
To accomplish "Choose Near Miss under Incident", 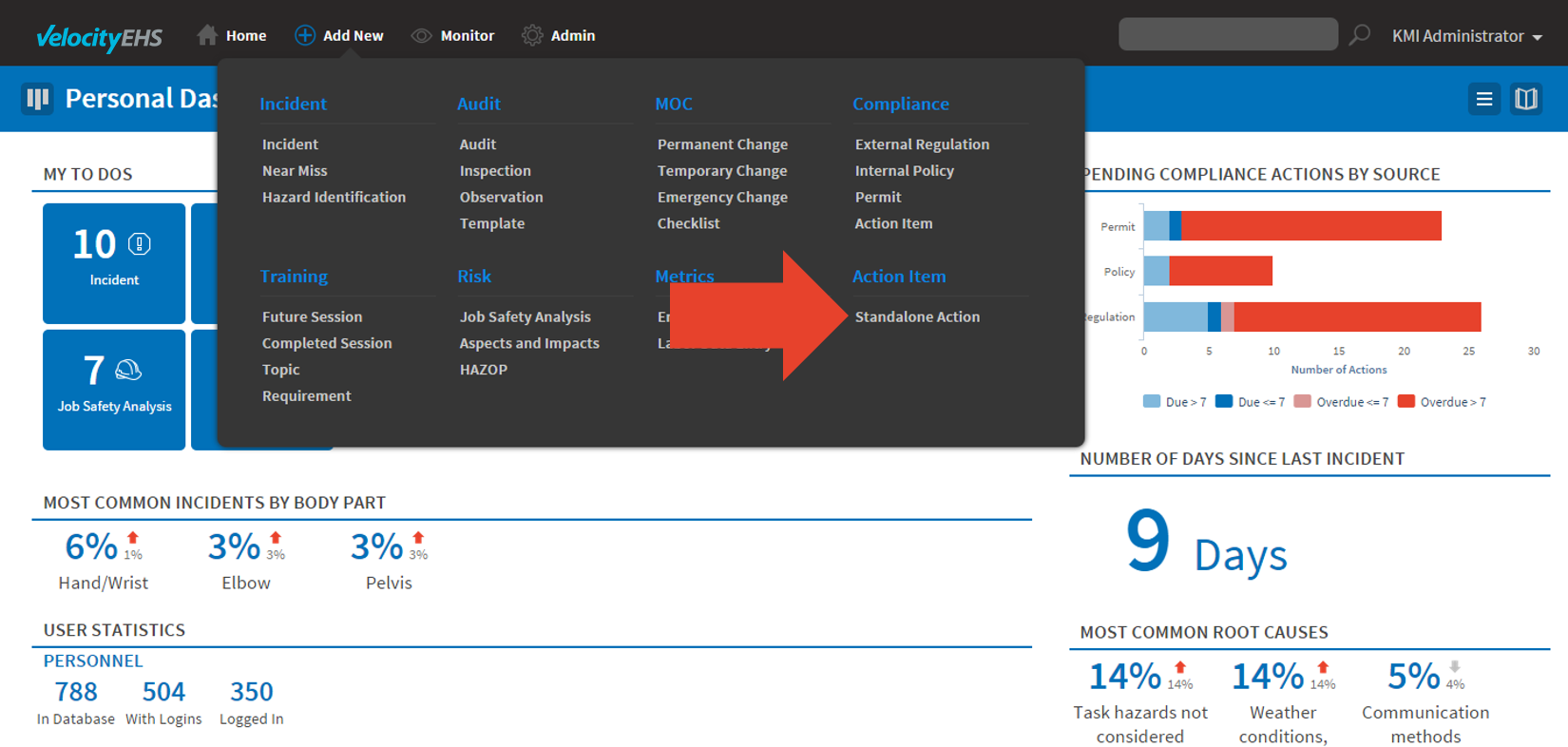I will (x=295, y=171).
